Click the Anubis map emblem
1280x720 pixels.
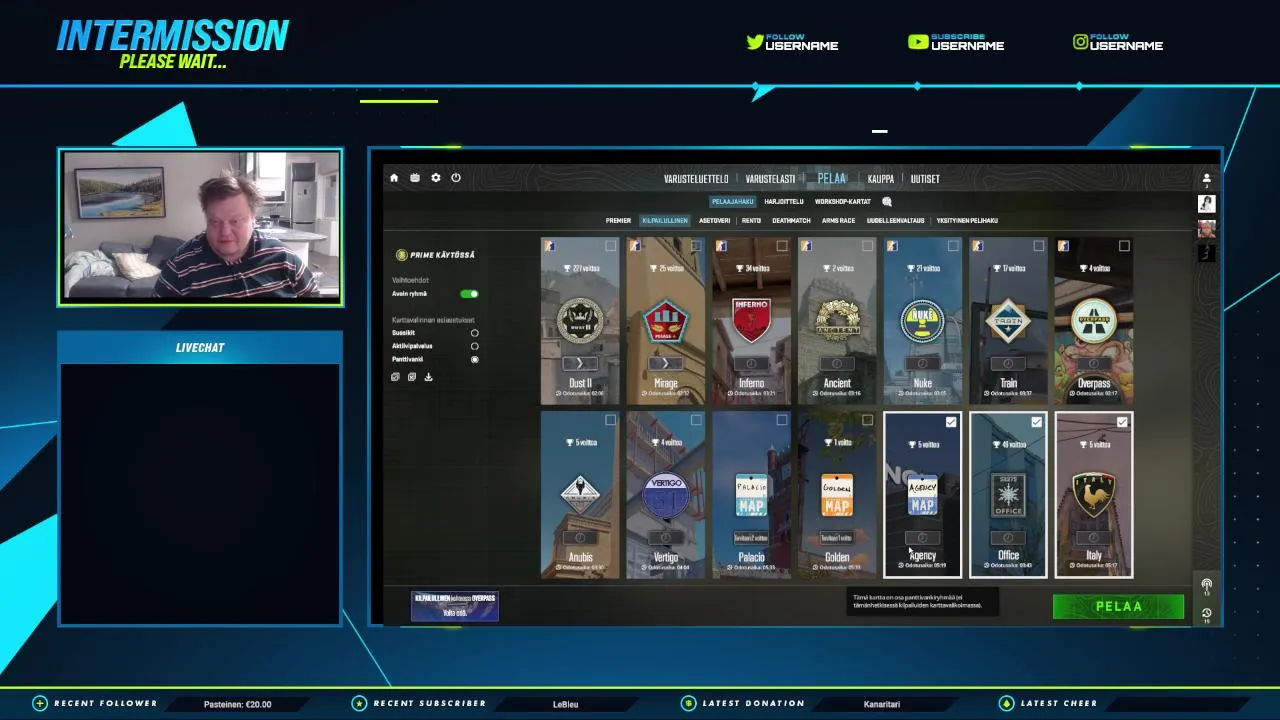580,492
